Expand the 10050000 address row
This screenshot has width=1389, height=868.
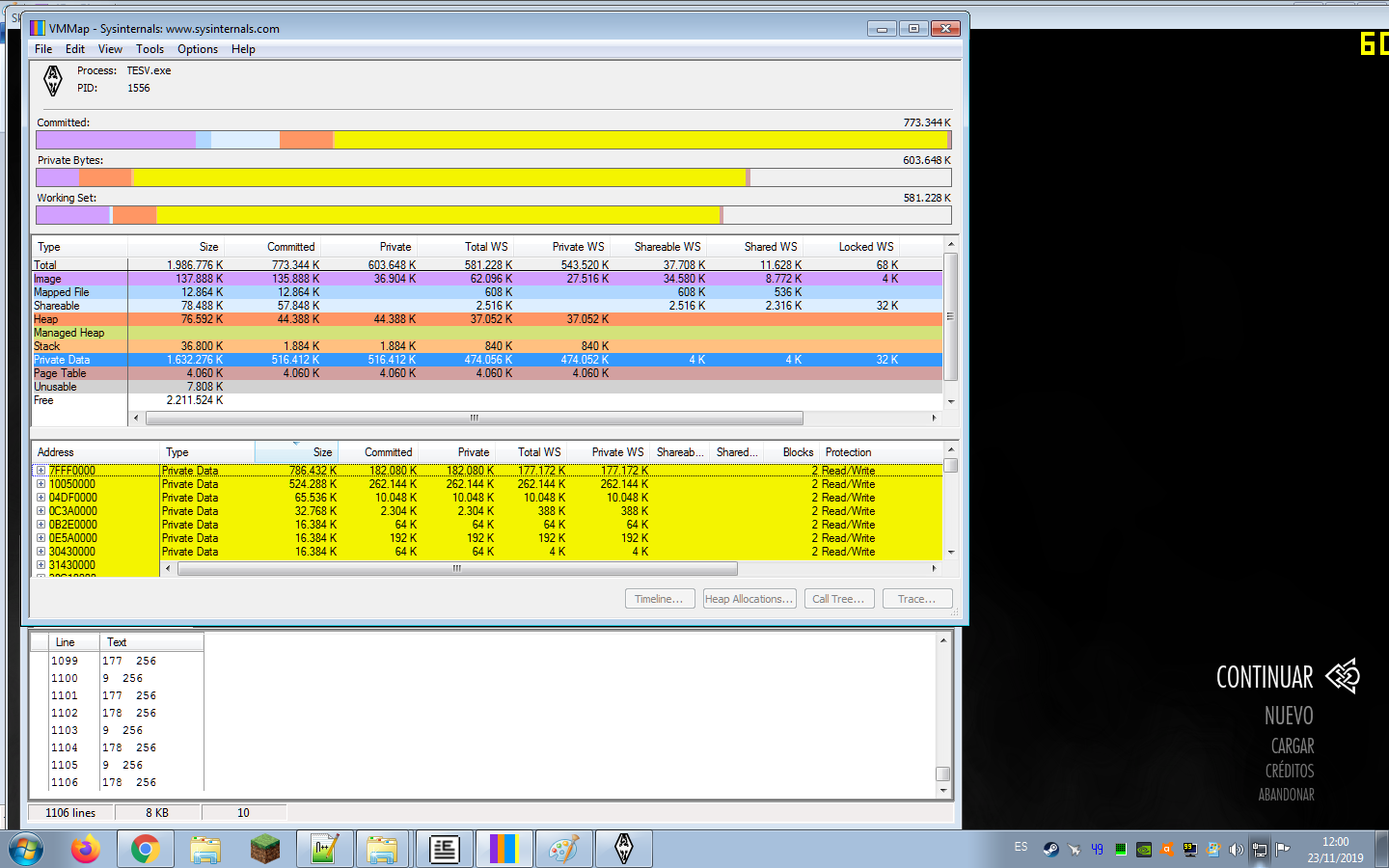pos(41,484)
